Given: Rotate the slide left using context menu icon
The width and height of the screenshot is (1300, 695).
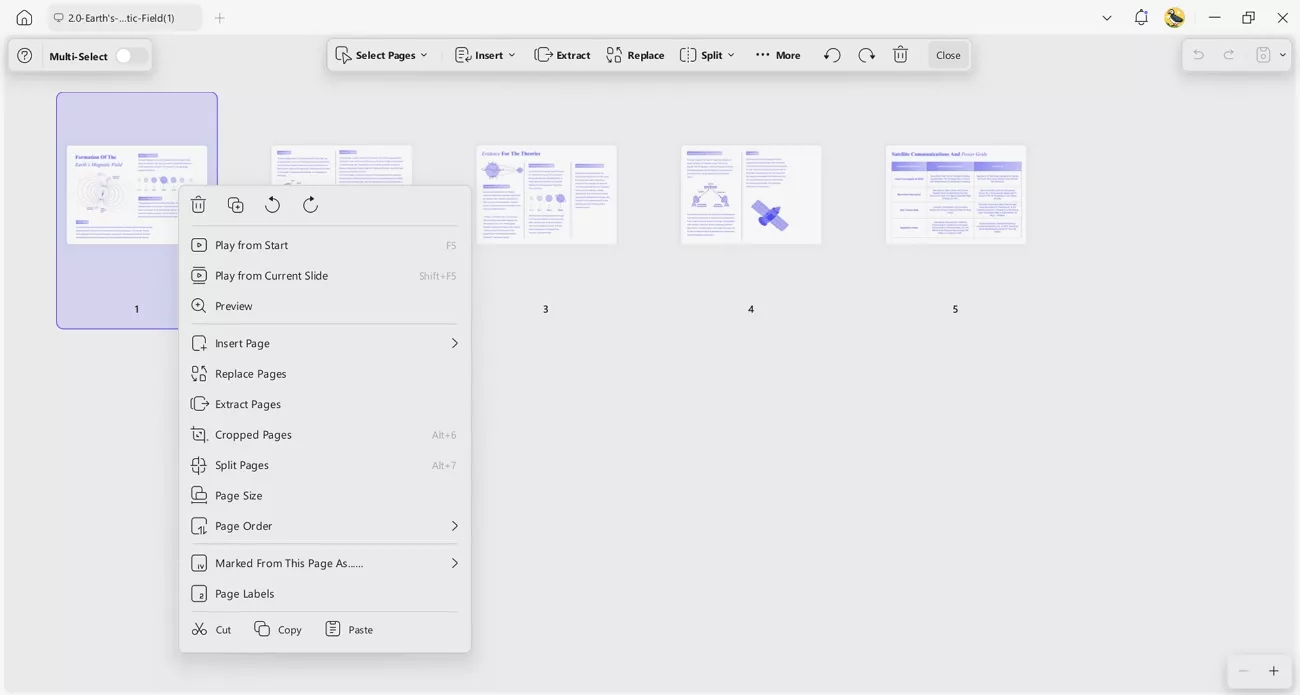Looking at the screenshot, I should point(272,204).
